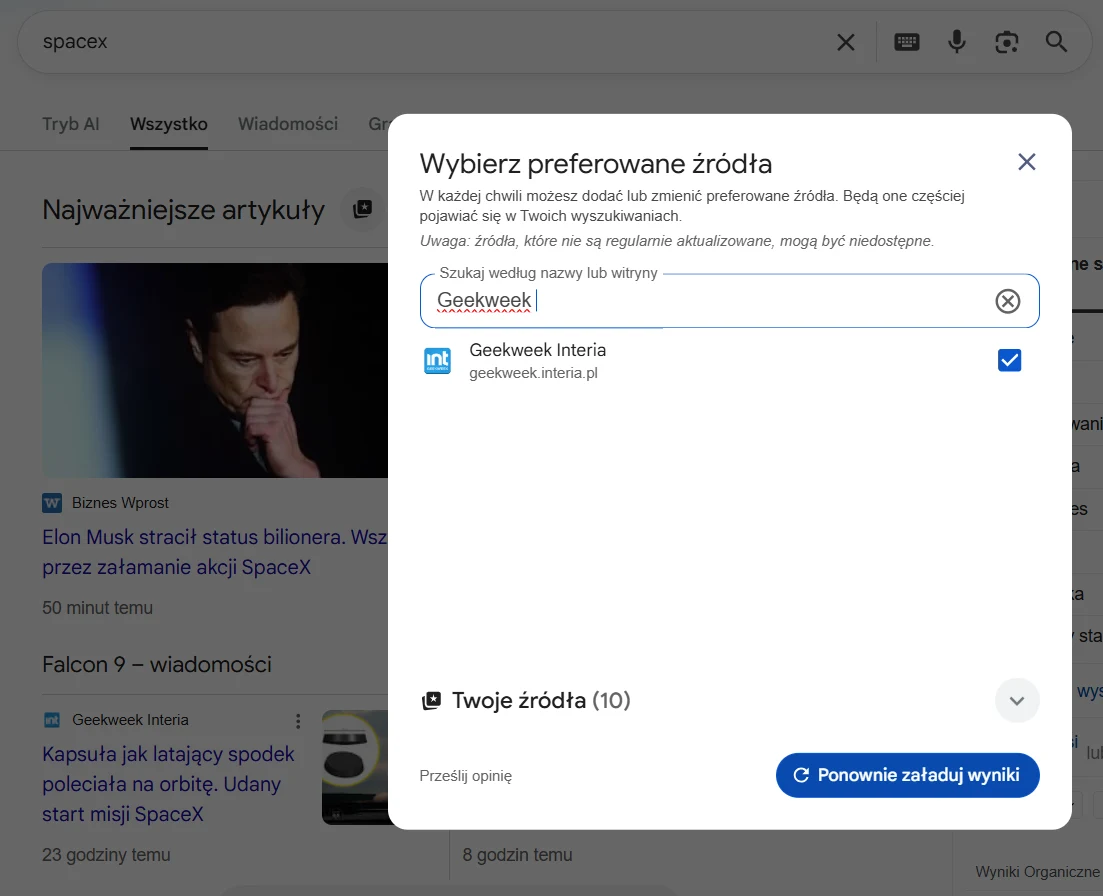Click geekweek.interia.pl domain text
Screen dimensions: 1103x896
(x=533, y=373)
